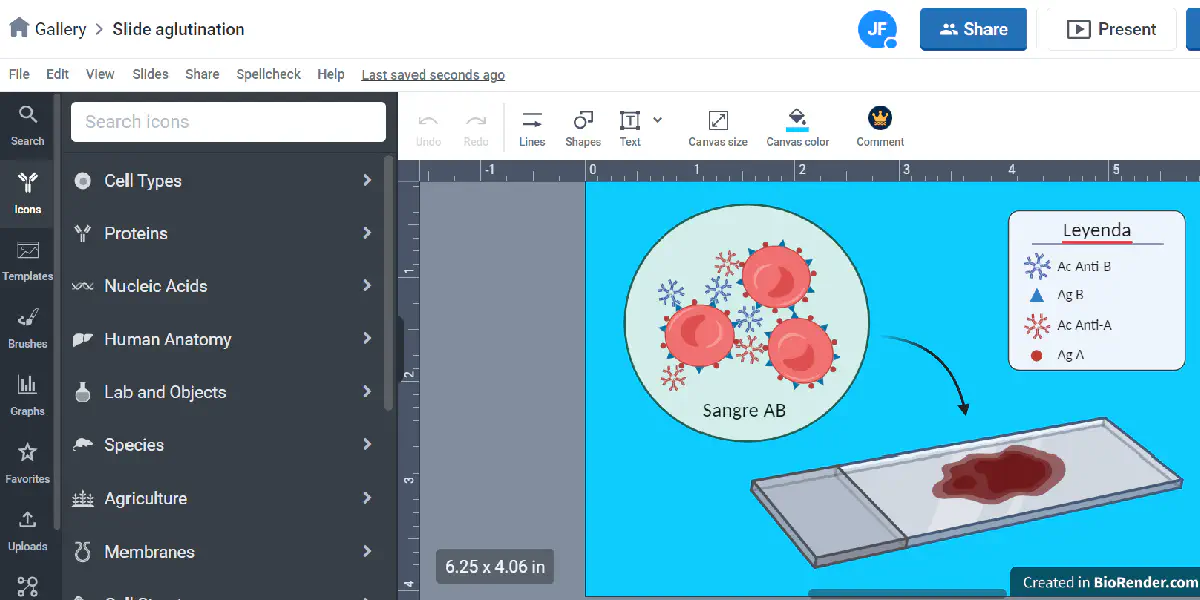This screenshot has width=1200, height=600.
Task: Select the Lines tool
Action: click(x=532, y=128)
